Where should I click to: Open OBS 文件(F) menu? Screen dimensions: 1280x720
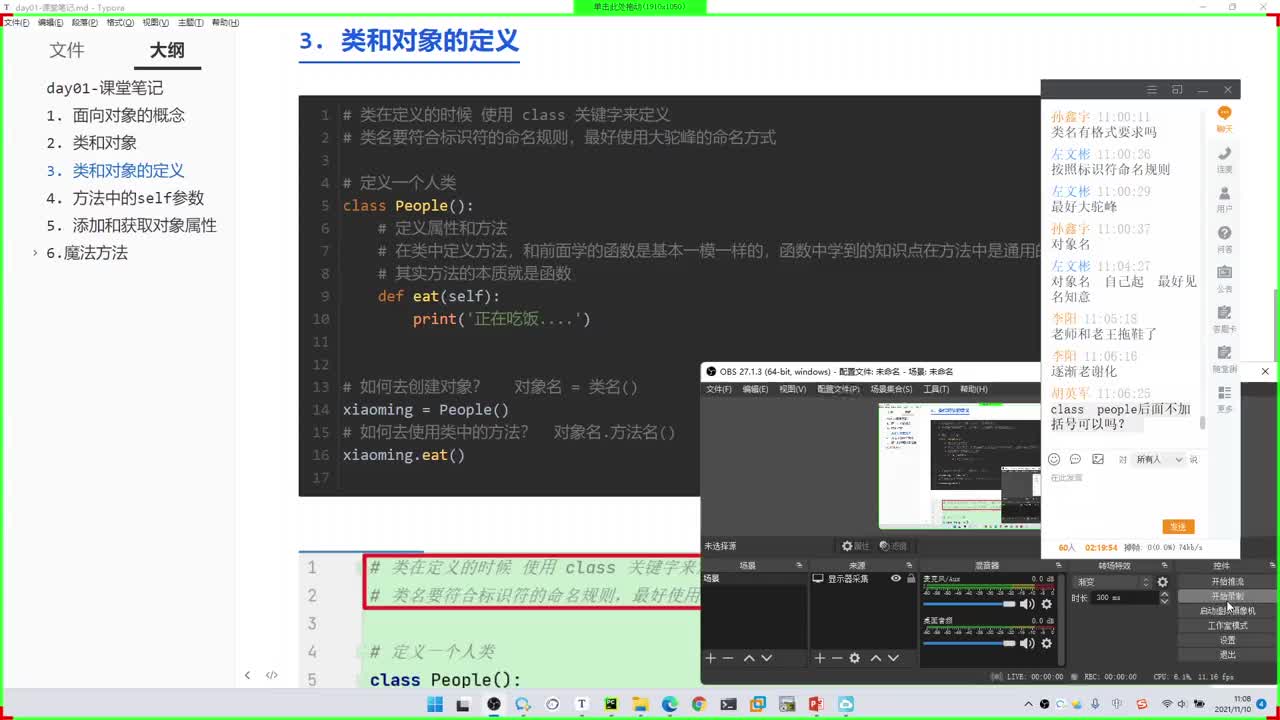(719, 389)
